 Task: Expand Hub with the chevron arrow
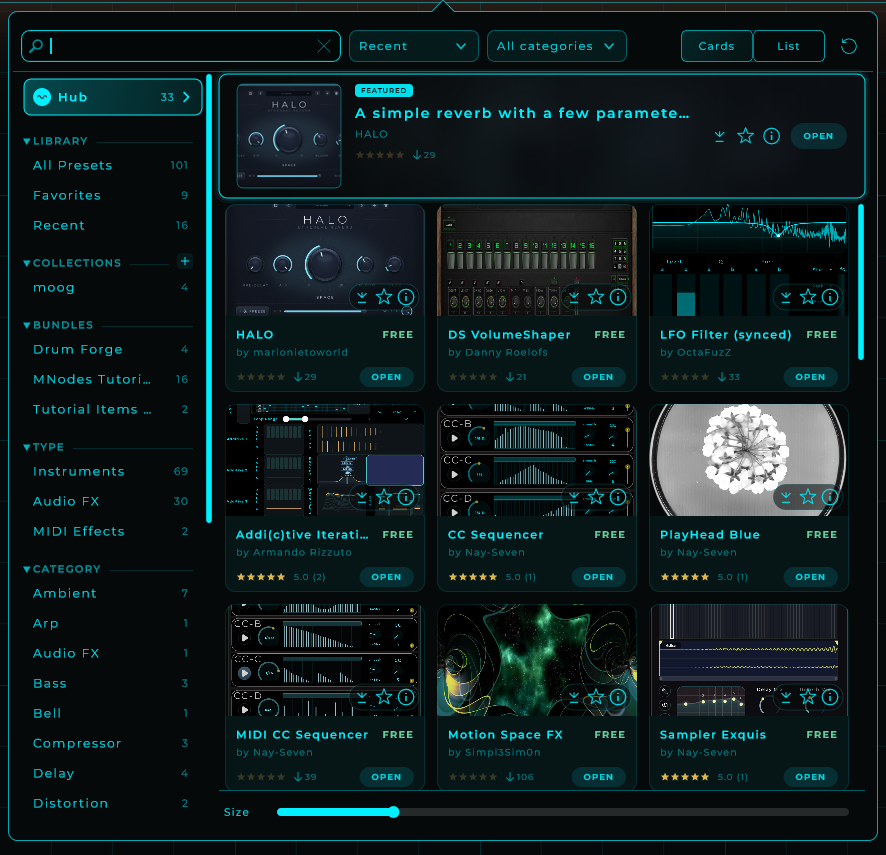pos(186,97)
